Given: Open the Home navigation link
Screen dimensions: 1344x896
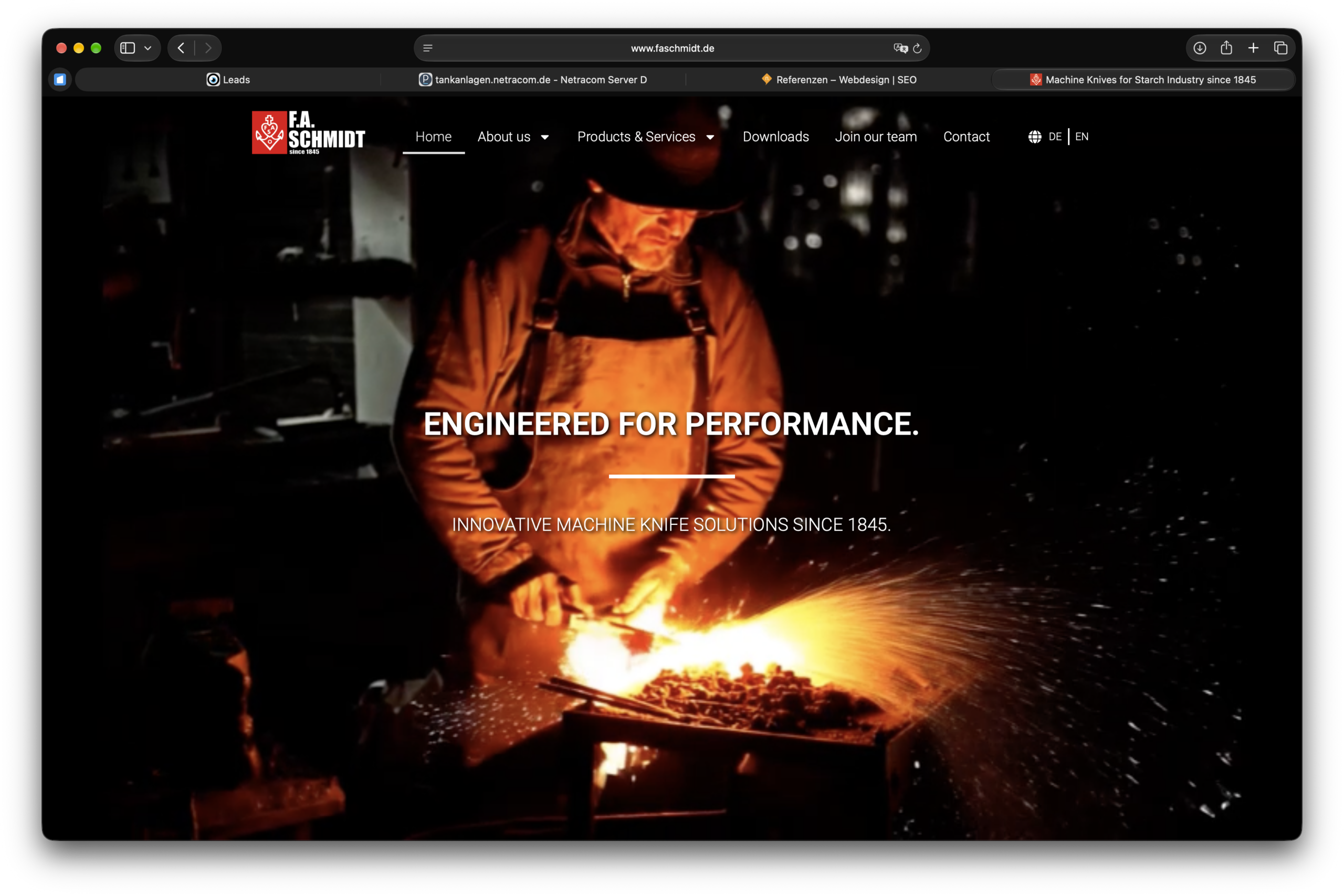Looking at the screenshot, I should click(433, 136).
